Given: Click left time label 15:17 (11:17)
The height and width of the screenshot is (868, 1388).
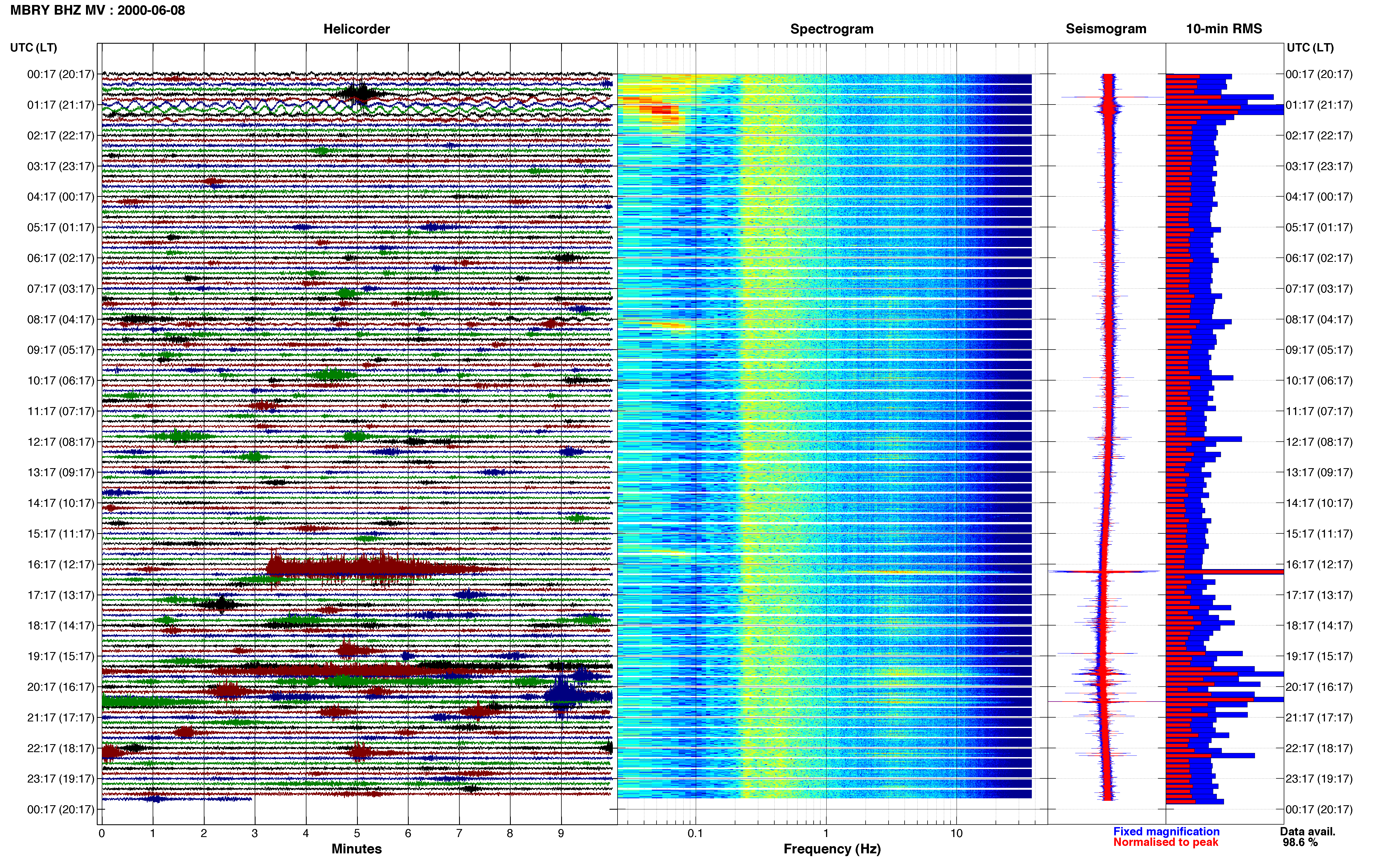Looking at the screenshot, I should [61, 534].
